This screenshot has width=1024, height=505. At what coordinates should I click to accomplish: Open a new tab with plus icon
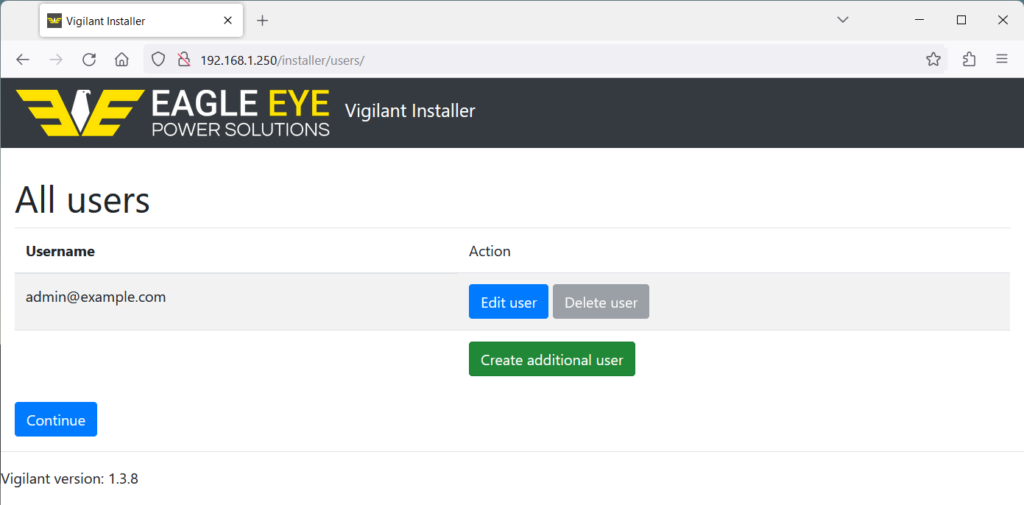[262, 20]
